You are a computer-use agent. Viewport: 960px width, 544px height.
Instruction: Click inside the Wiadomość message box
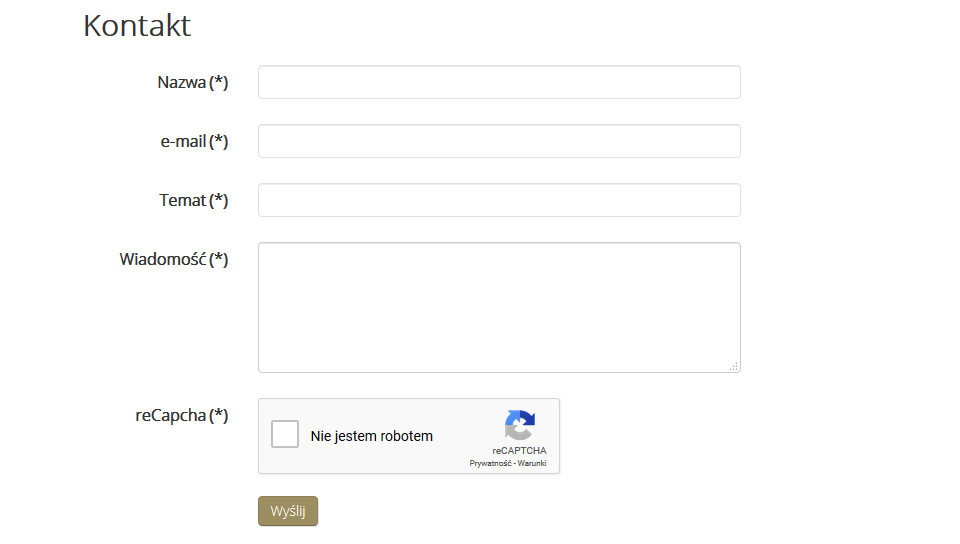click(x=499, y=307)
